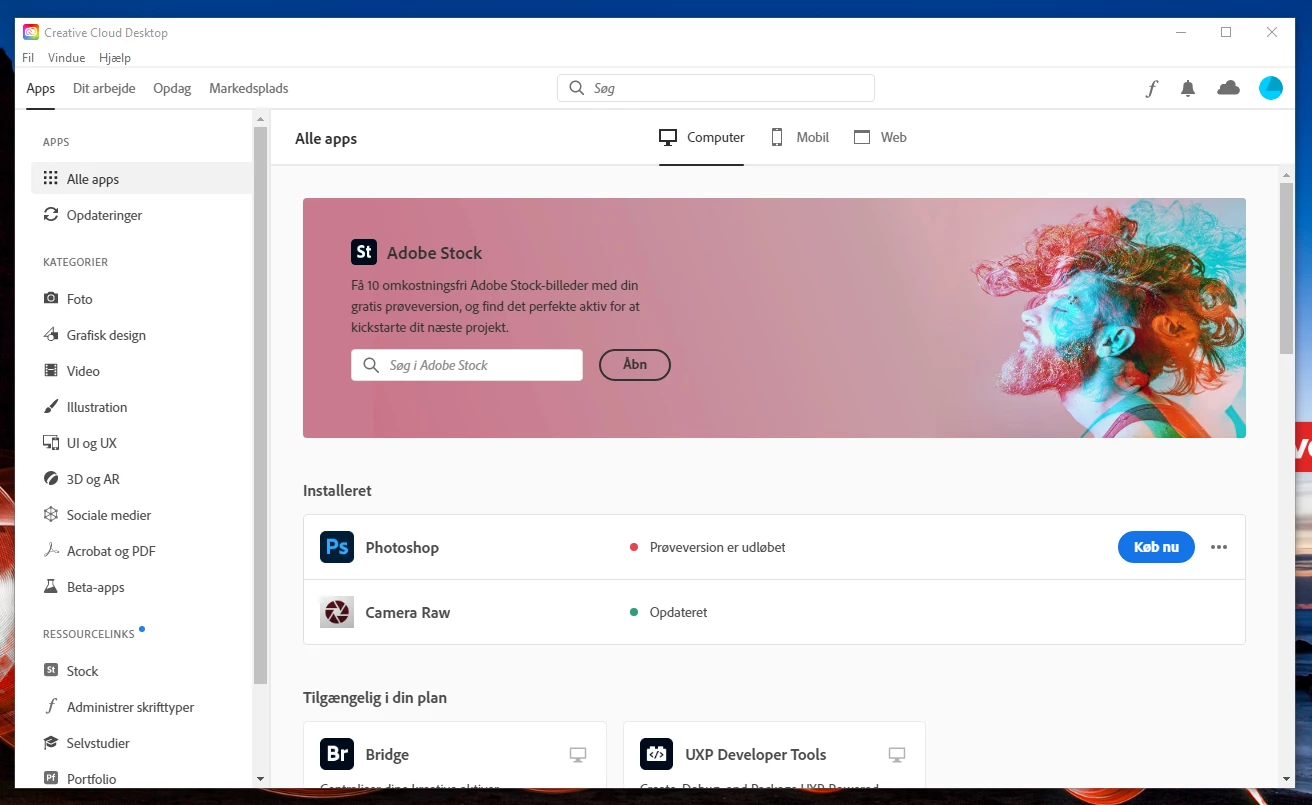Viewport: 1312px width, 805px height.
Task: Open the Fil menu
Action: click(28, 58)
